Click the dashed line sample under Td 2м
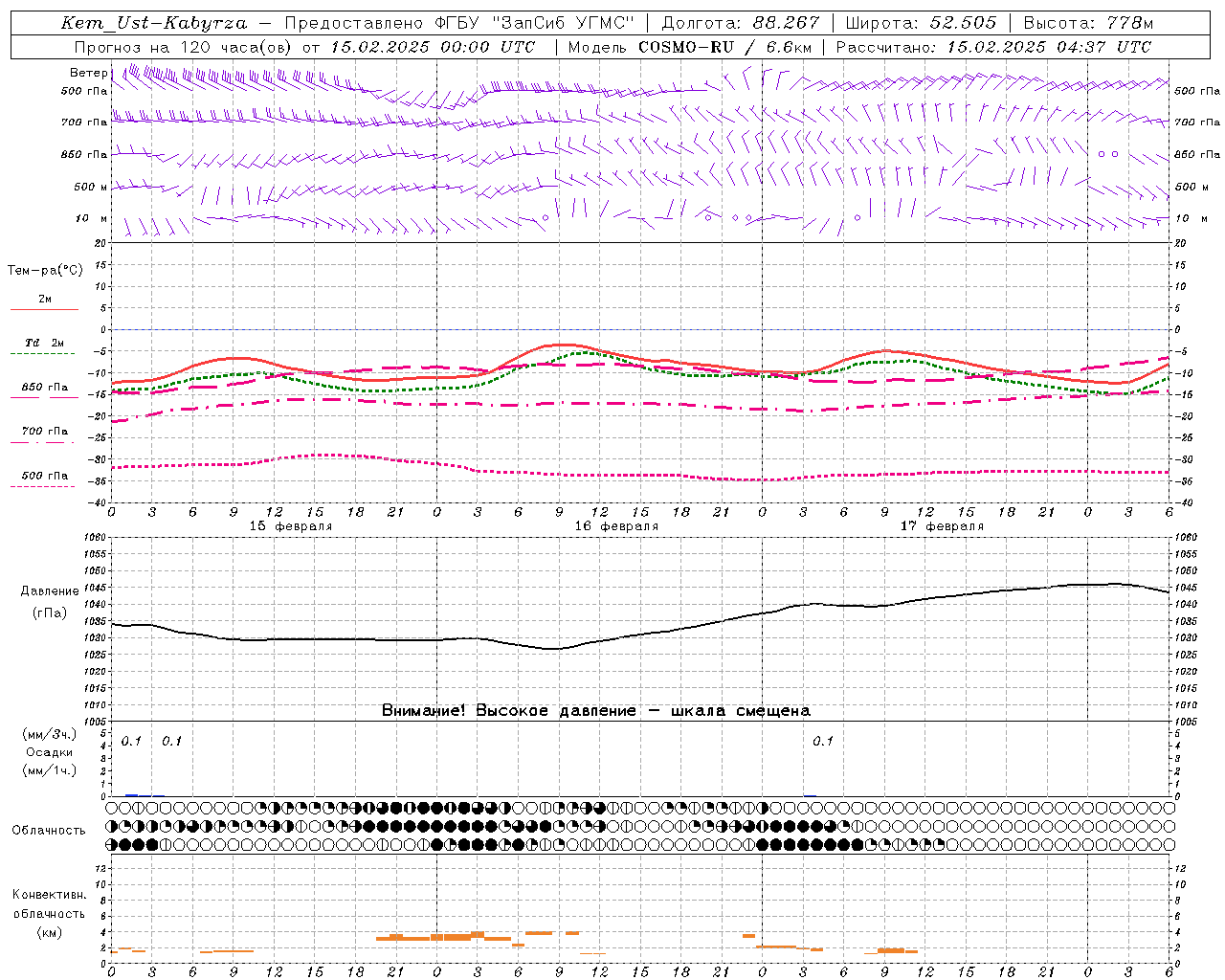The width and height of the screenshot is (1225, 980). (43, 353)
